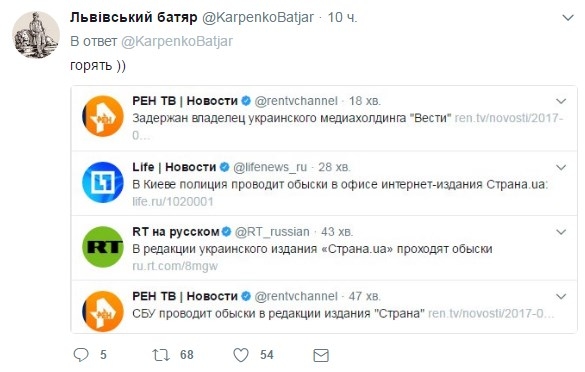
Task: Click the @KarpenkoBatjar reply mention
Action: pos(177,41)
